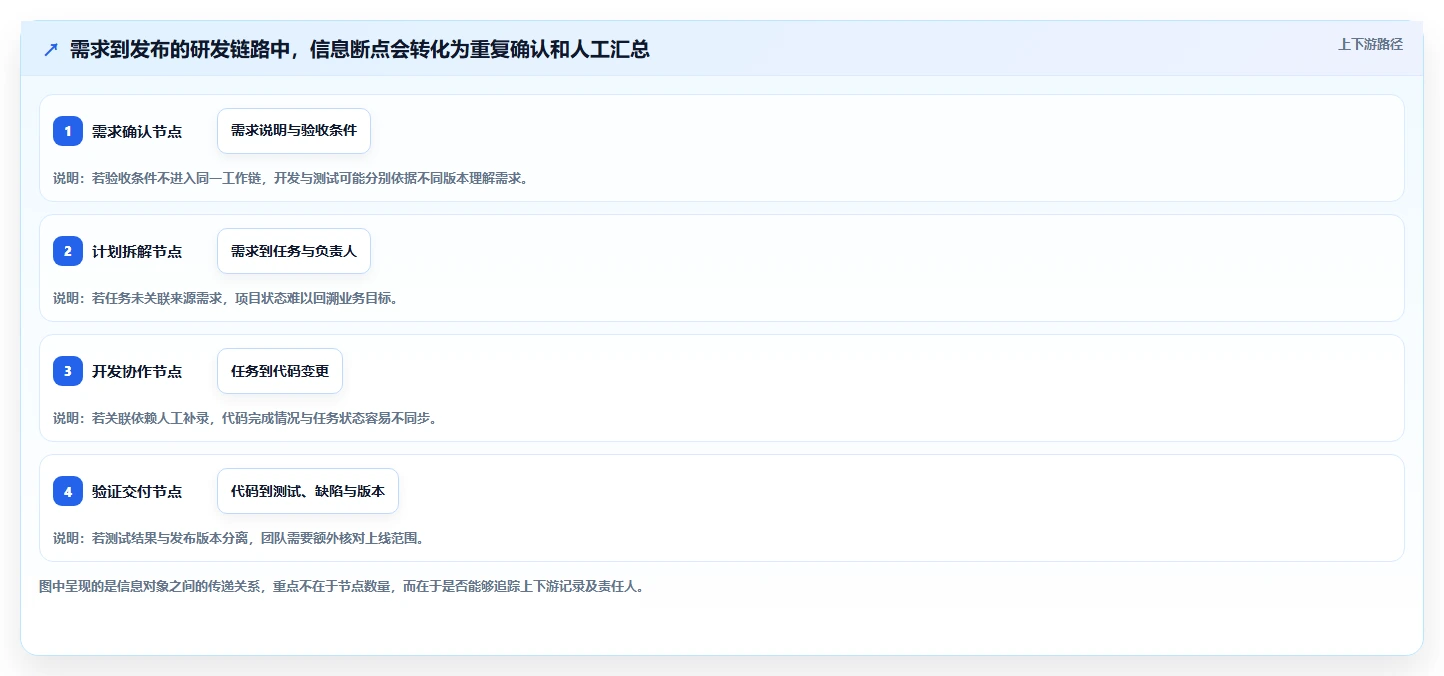Click the 需求说明与验收条件 chip

(x=294, y=131)
